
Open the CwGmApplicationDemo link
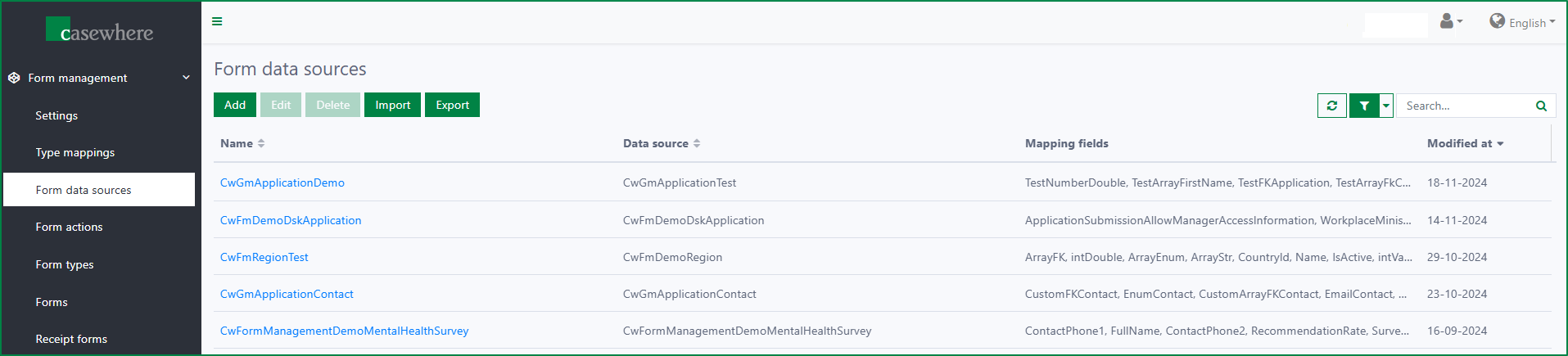[x=282, y=183]
